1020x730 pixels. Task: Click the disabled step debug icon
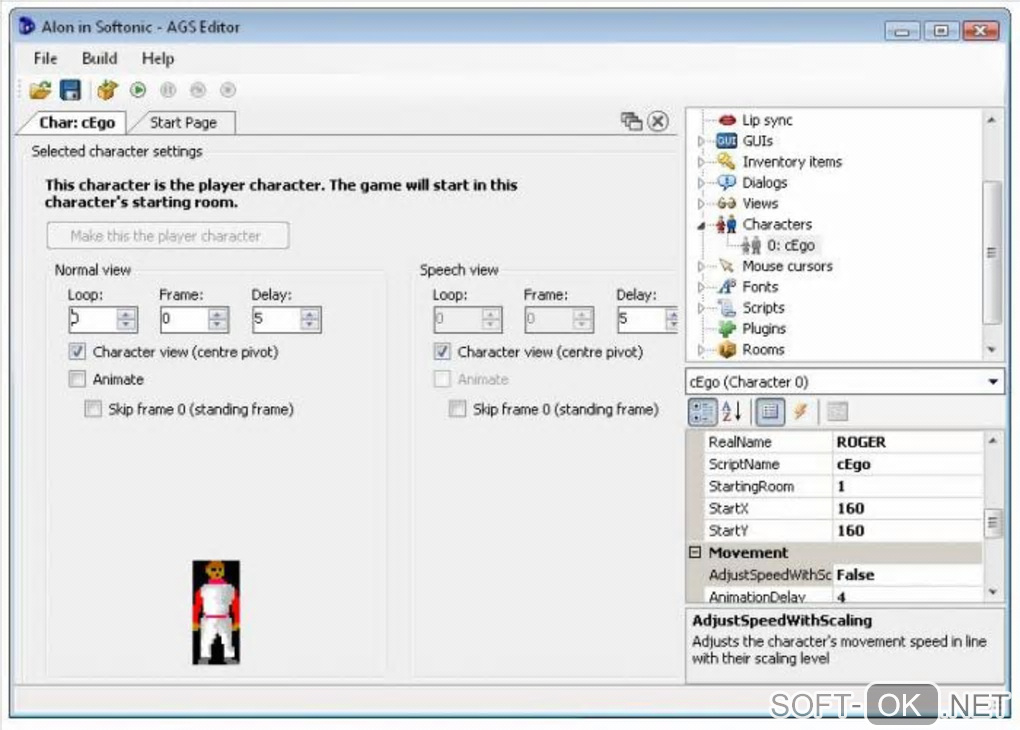coord(198,90)
